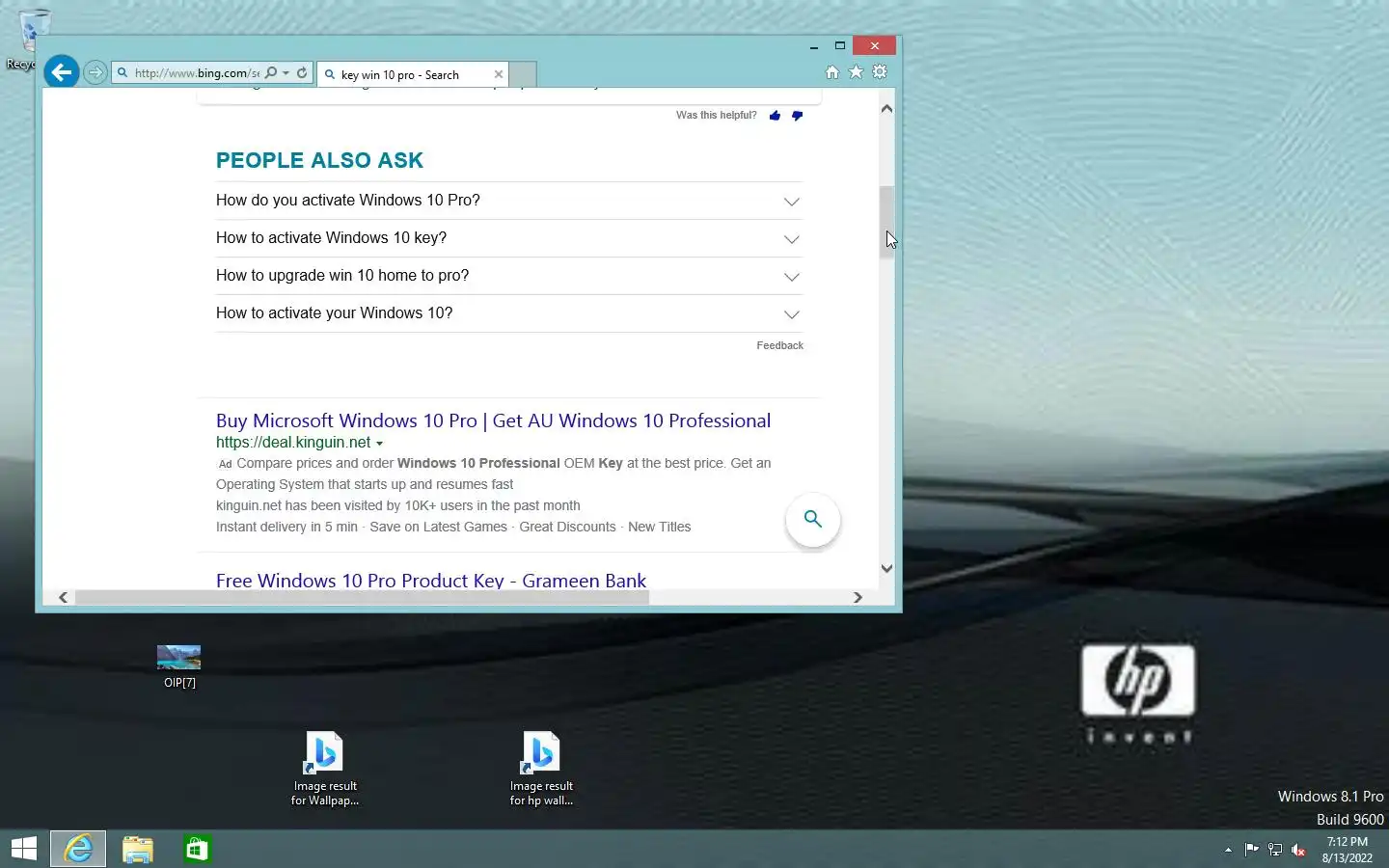The width and height of the screenshot is (1389, 868).
Task: Close the 'key win 10 pro' tab
Action: coord(499,74)
